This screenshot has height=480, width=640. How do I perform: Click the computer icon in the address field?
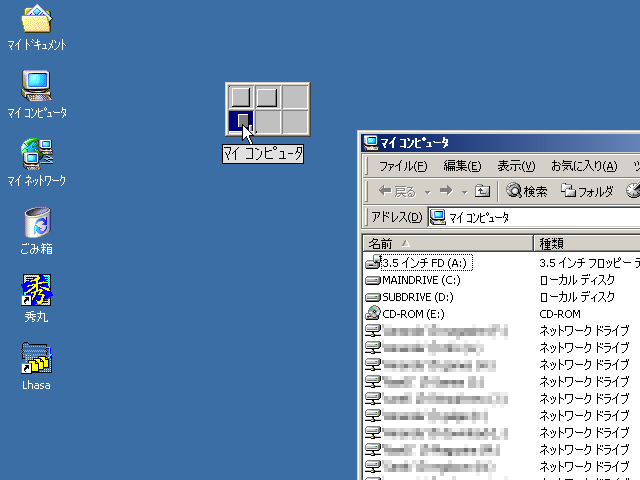coord(438,217)
